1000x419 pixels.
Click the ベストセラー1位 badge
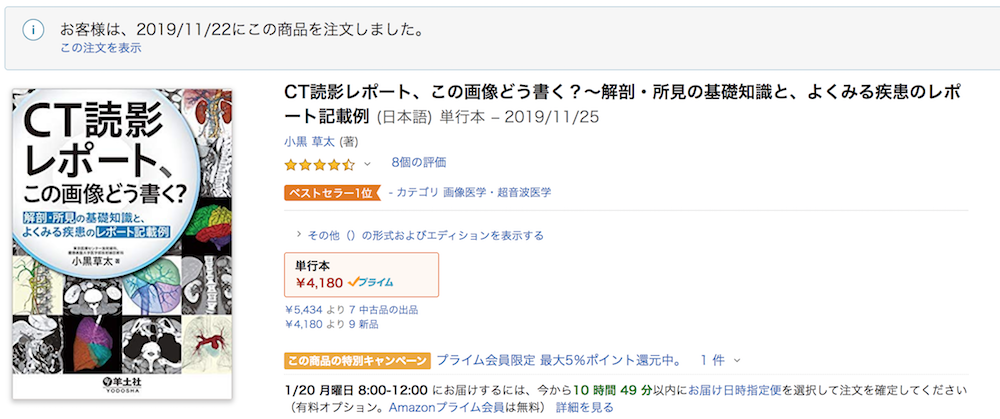pos(332,193)
